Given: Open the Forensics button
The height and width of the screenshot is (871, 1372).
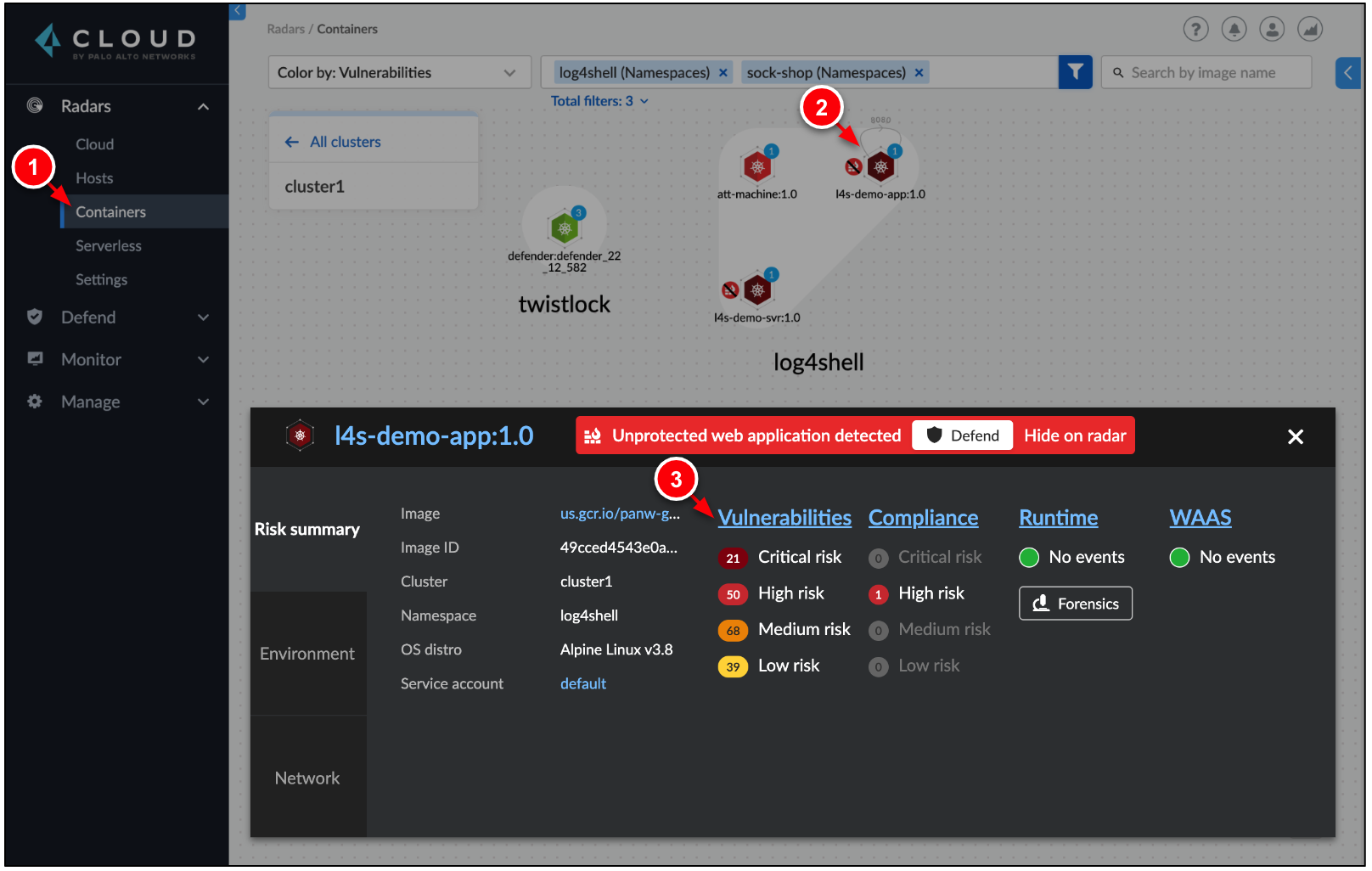Looking at the screenshot, I should (x=1075, y=604).
